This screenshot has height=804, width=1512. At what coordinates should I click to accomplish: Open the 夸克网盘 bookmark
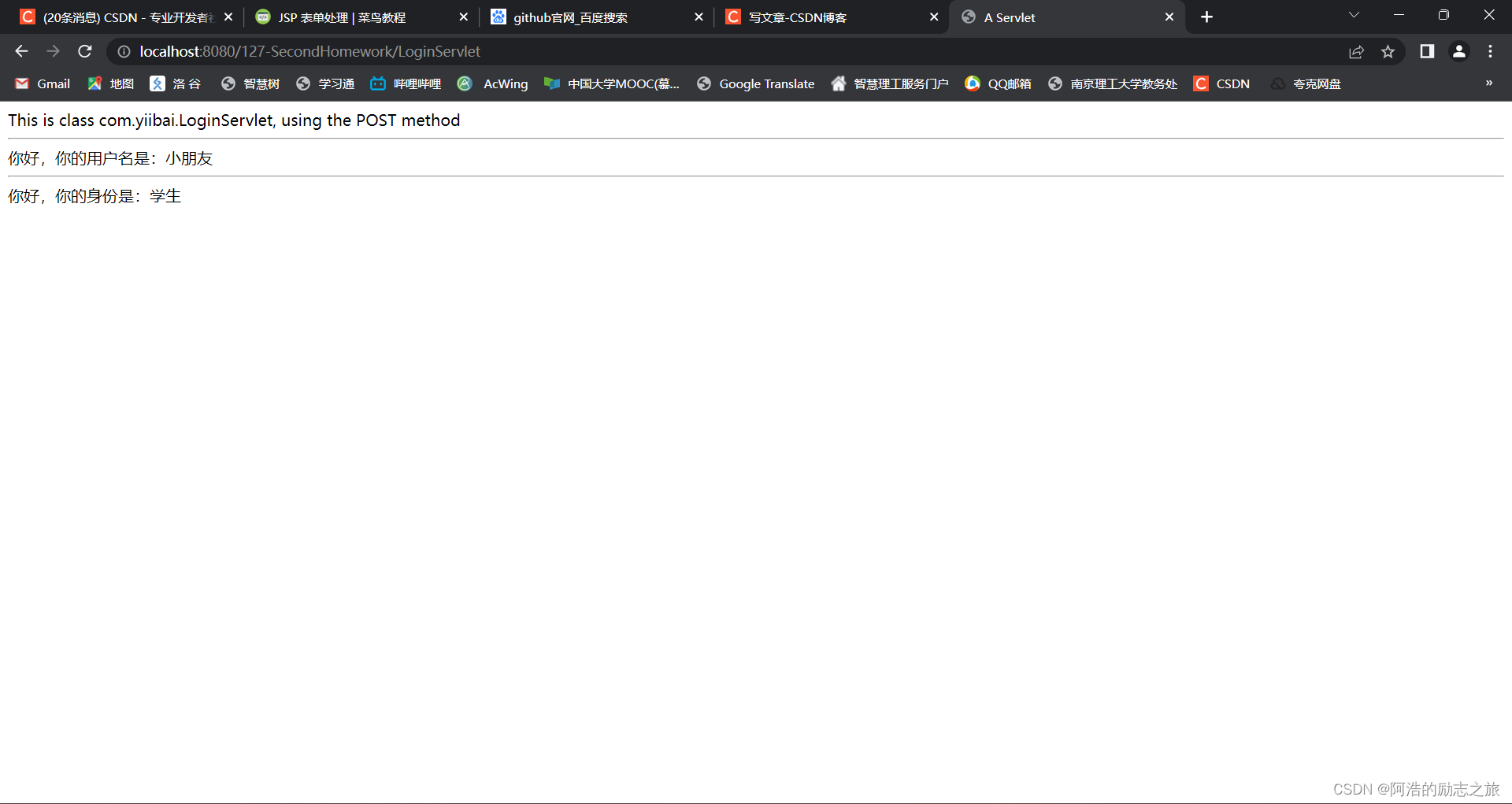[1305, 83]
